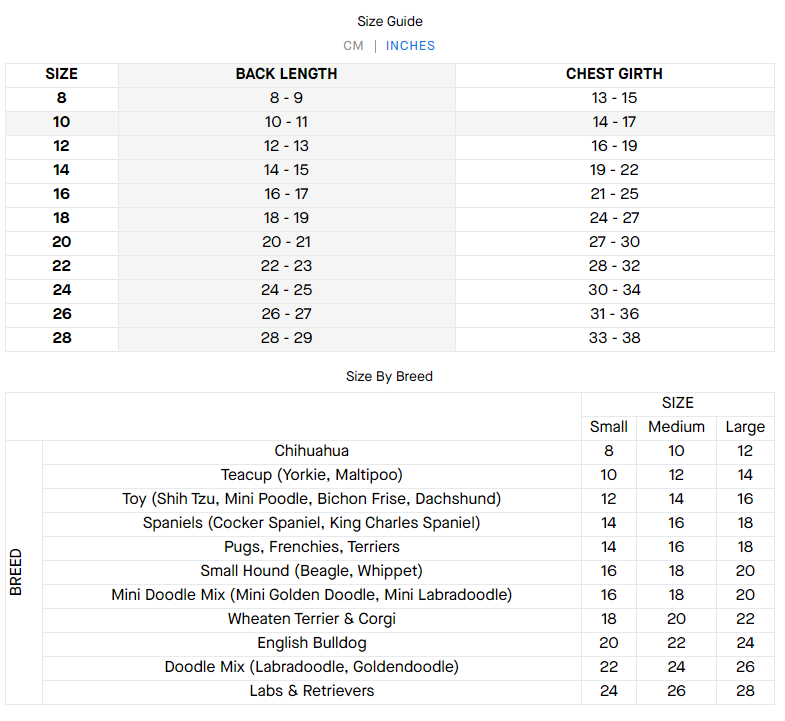Click the CHEST GIRTH column header
The height and width of the screenshot is (721, 785).
[x=614, y=74]
